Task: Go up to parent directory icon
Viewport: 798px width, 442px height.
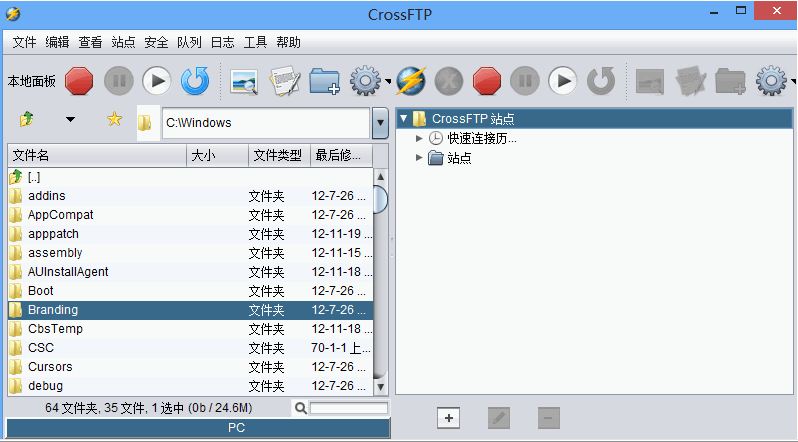Action: coord(26,120)
